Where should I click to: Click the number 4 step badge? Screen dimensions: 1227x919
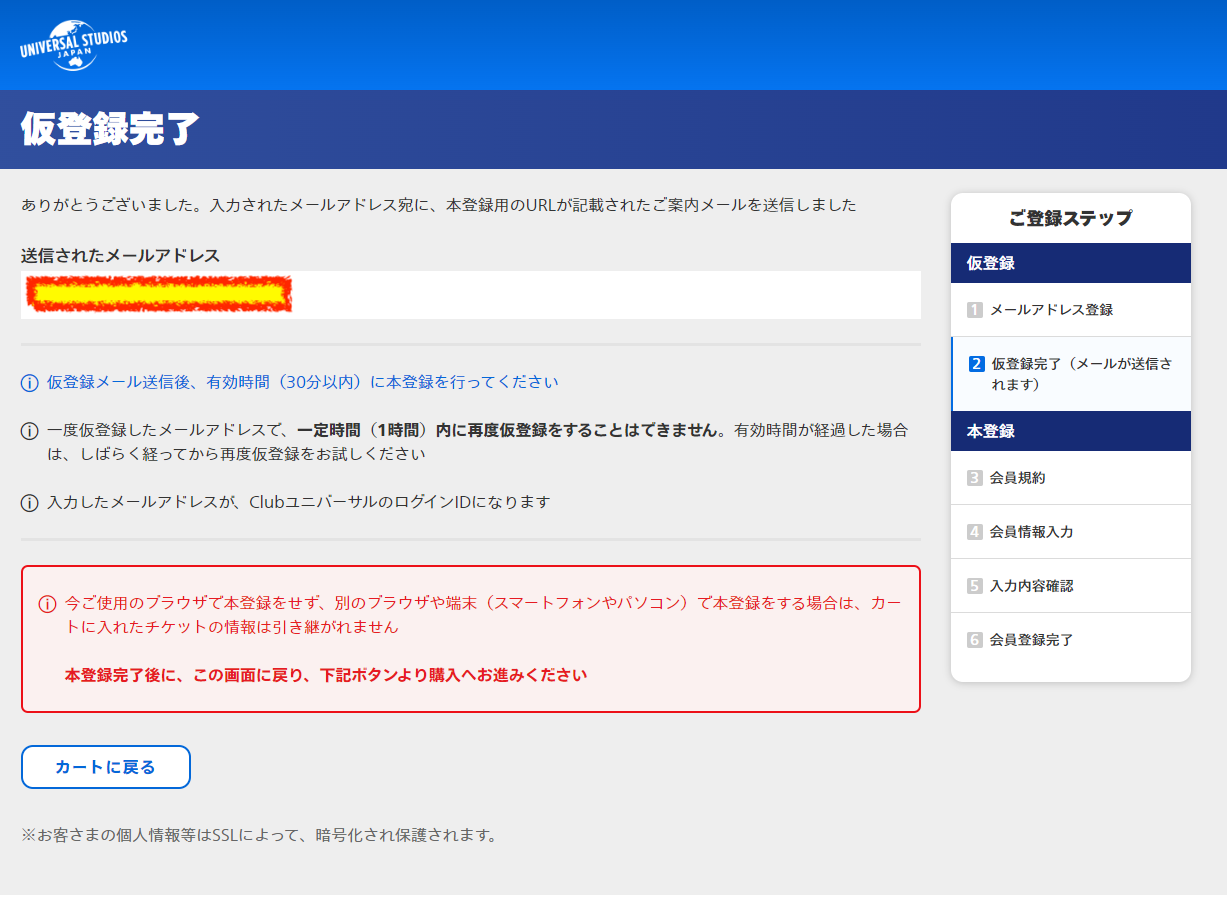tap(975, 532)
